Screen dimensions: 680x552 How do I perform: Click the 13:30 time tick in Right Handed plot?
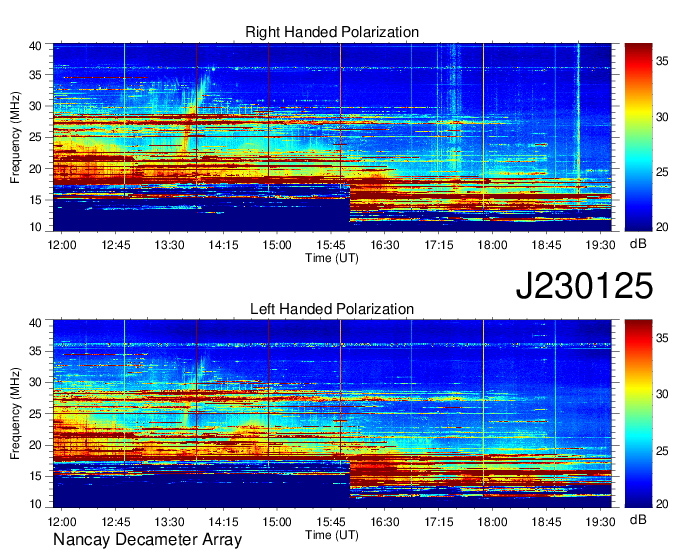click(x=170, y=245)
